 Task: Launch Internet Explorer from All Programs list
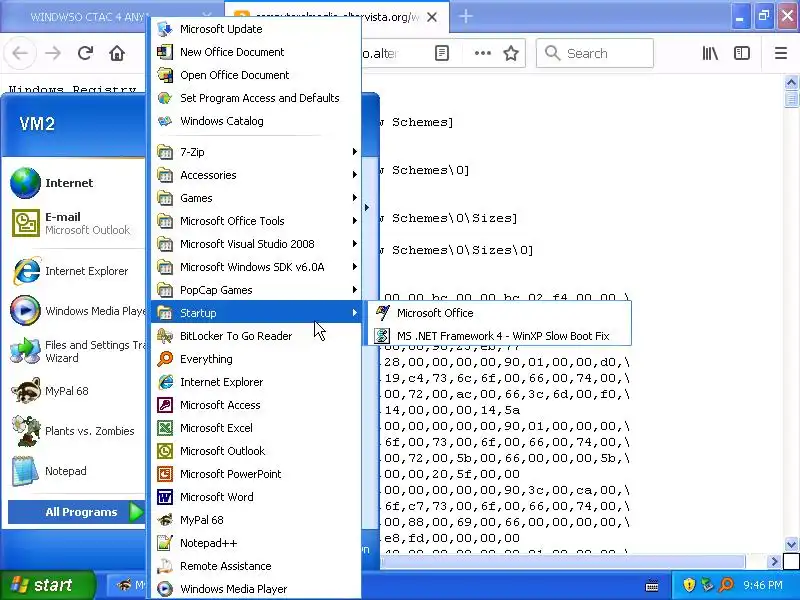(256, 382)
